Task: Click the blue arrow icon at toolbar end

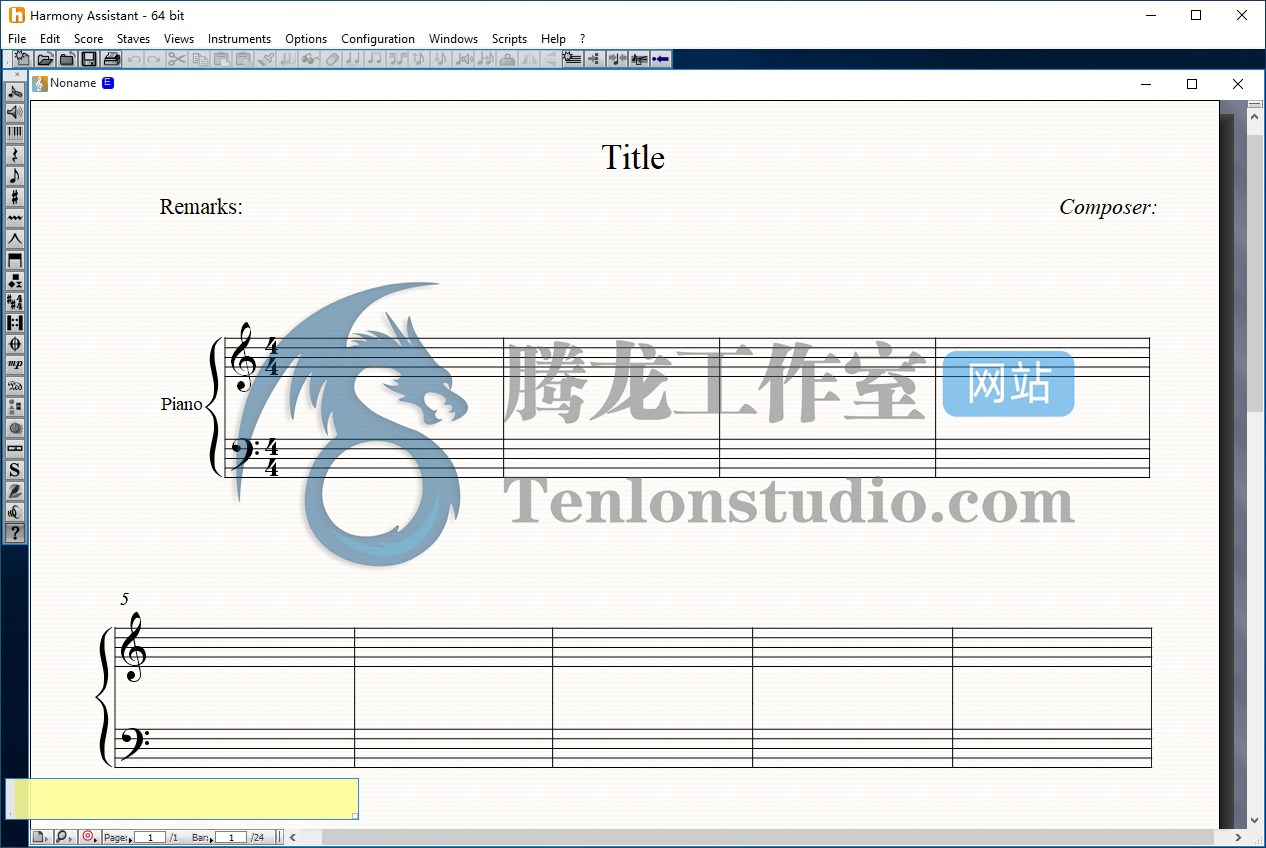Action: click(660, 59)
